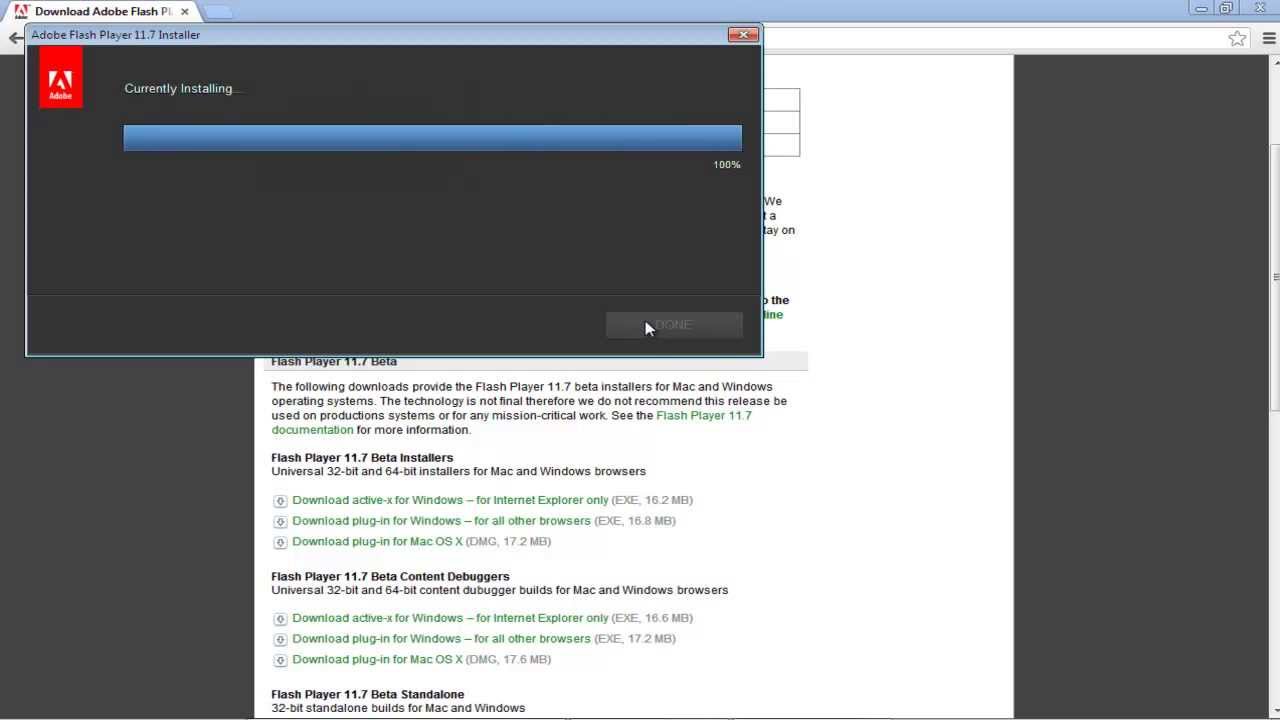Restore down the Chrome browser window

tap(1226, 8)
